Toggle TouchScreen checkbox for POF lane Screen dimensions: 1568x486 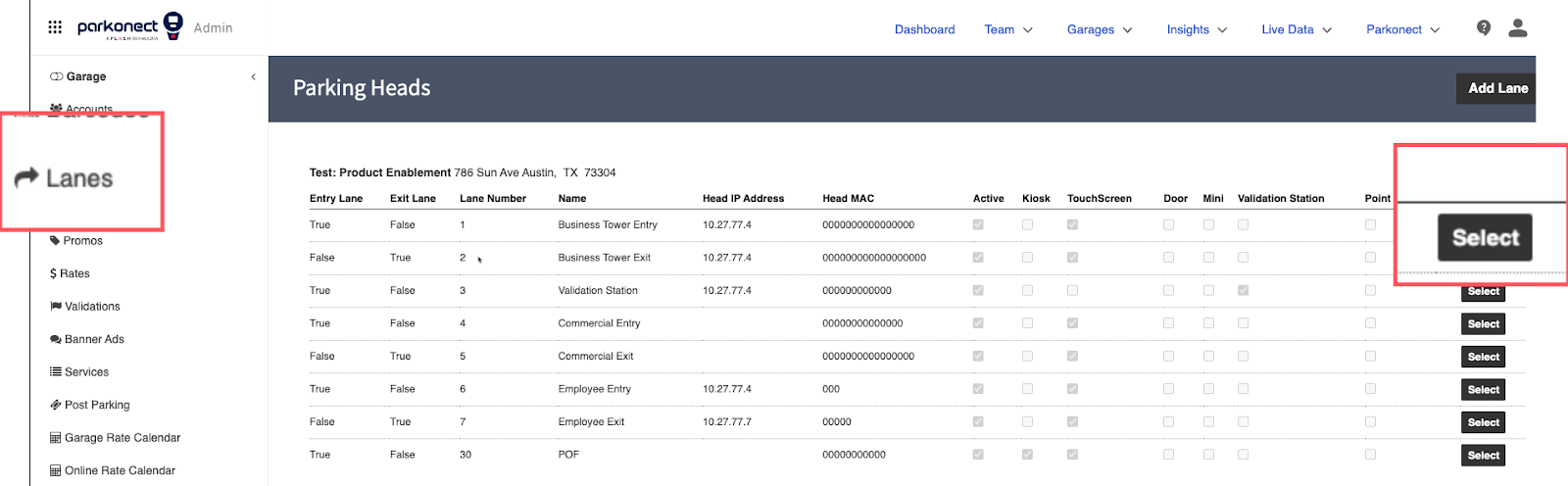pyautogui.click(x=1072, y=455)
